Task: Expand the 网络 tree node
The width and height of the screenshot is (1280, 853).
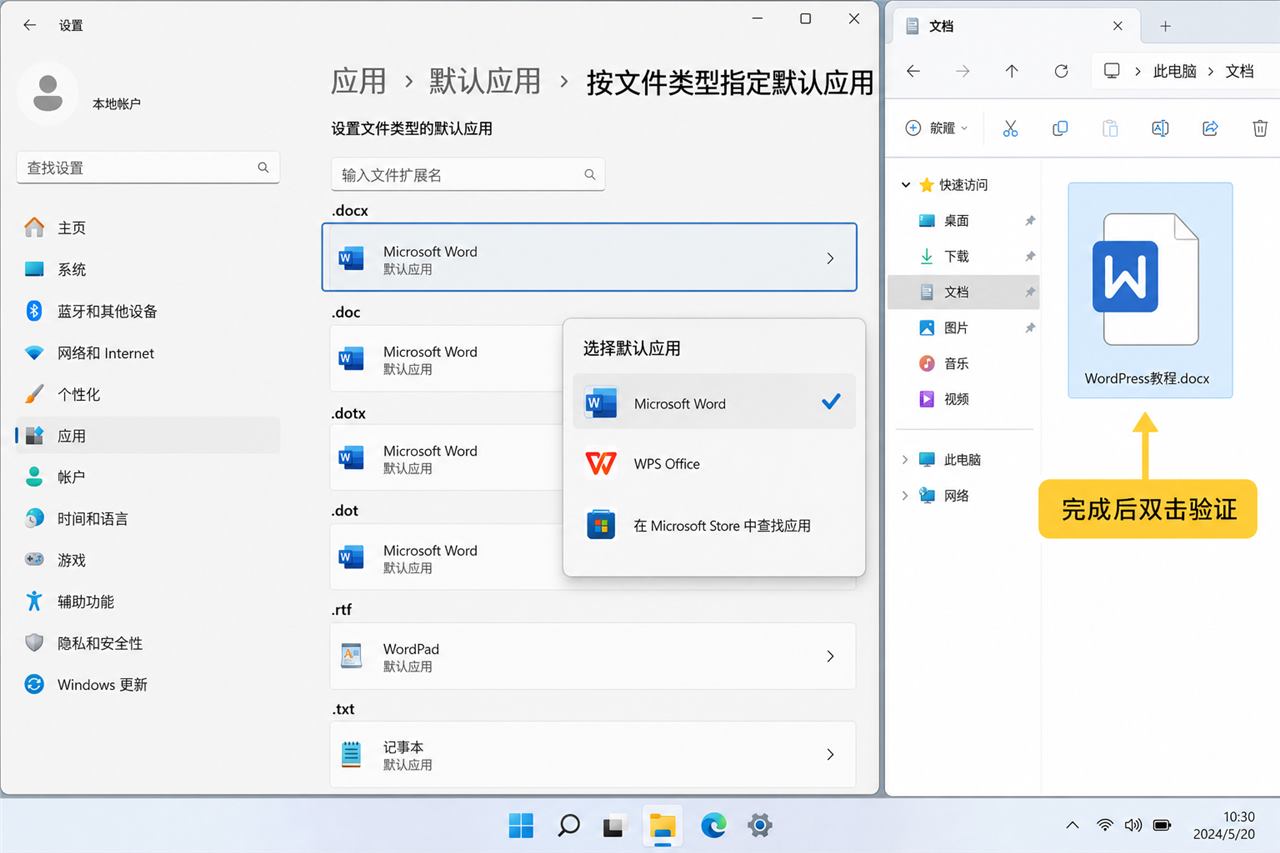Action: [906, 495]
